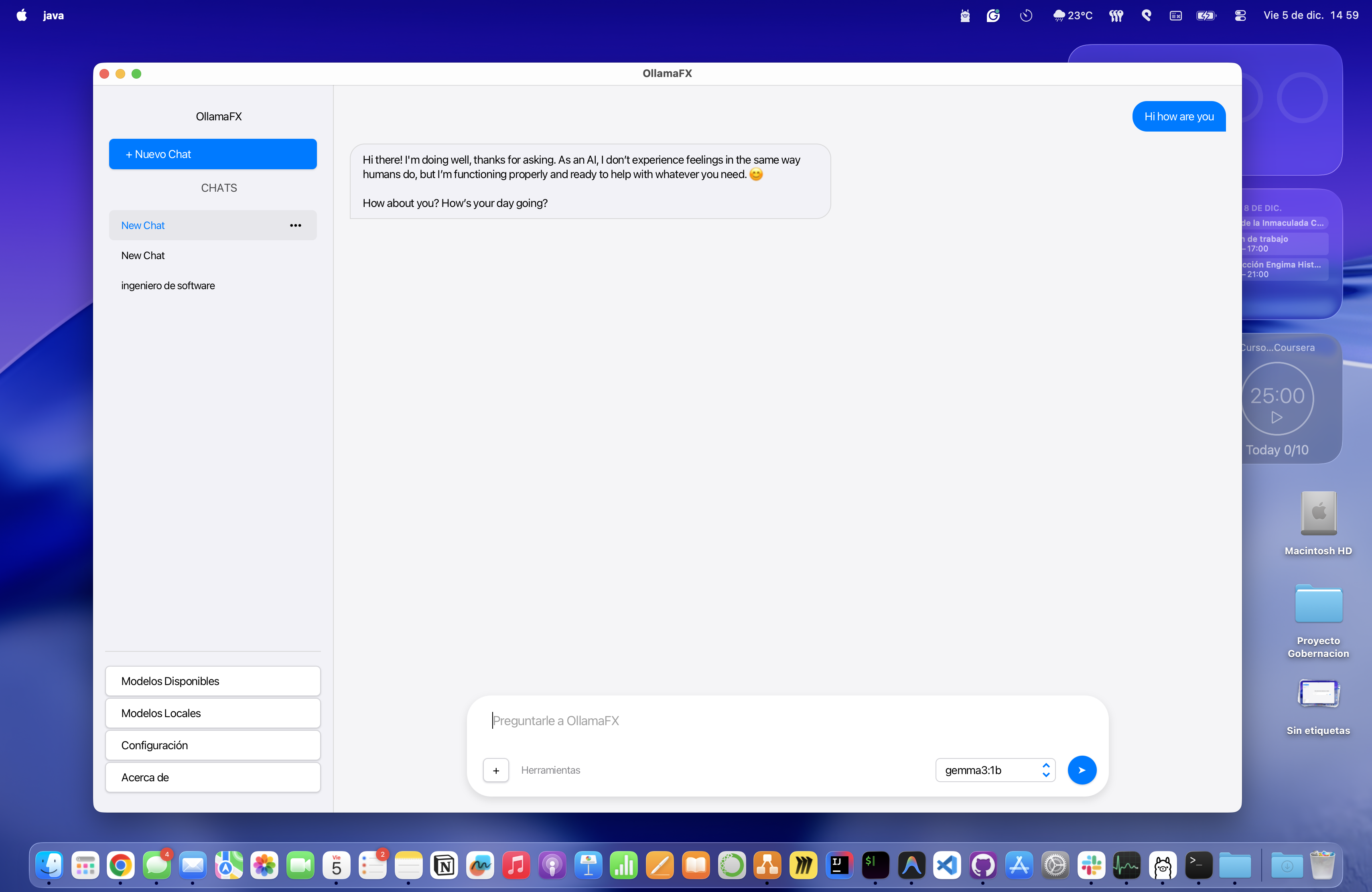This screenshot has width=1372, height=892.
Task: Open Herramientas tools
Action: pyautogui.click(x=550, y=770)
